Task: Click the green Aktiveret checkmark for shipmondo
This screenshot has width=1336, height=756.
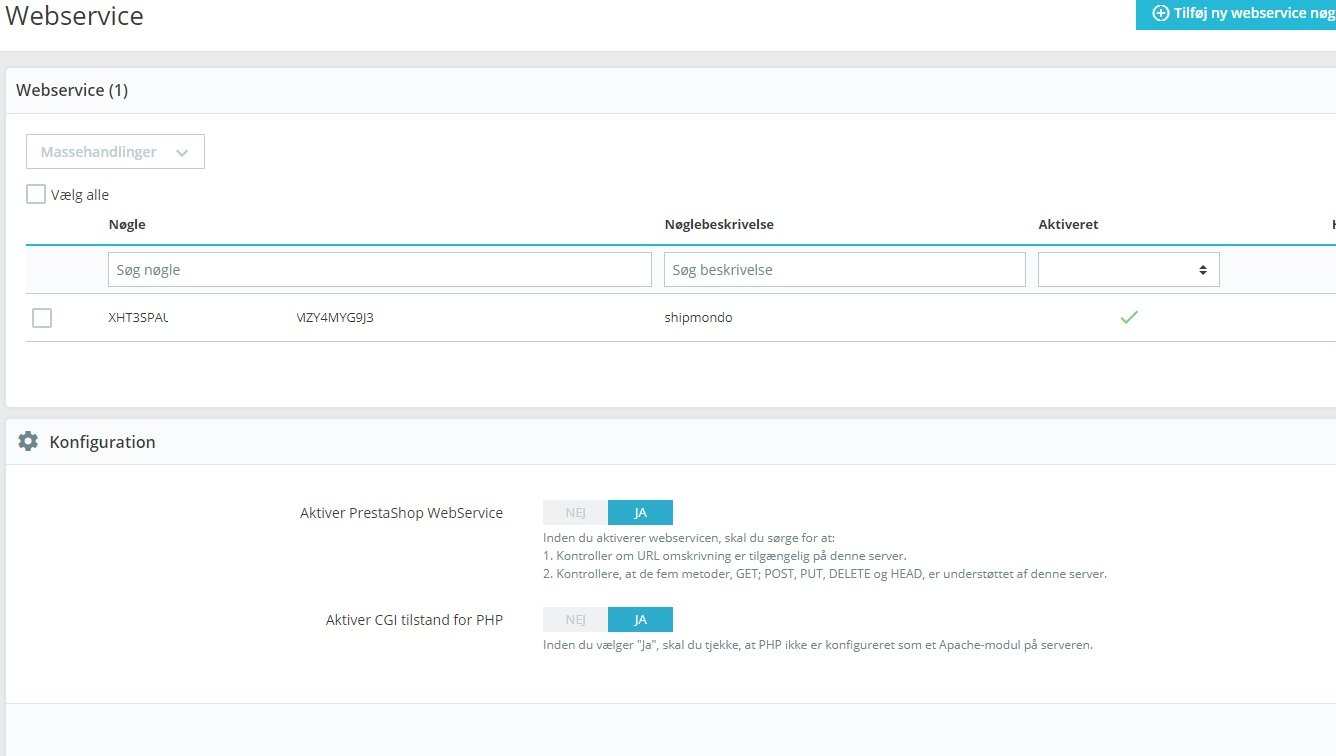Action: pyautogui.click(x=1129, y=317)
